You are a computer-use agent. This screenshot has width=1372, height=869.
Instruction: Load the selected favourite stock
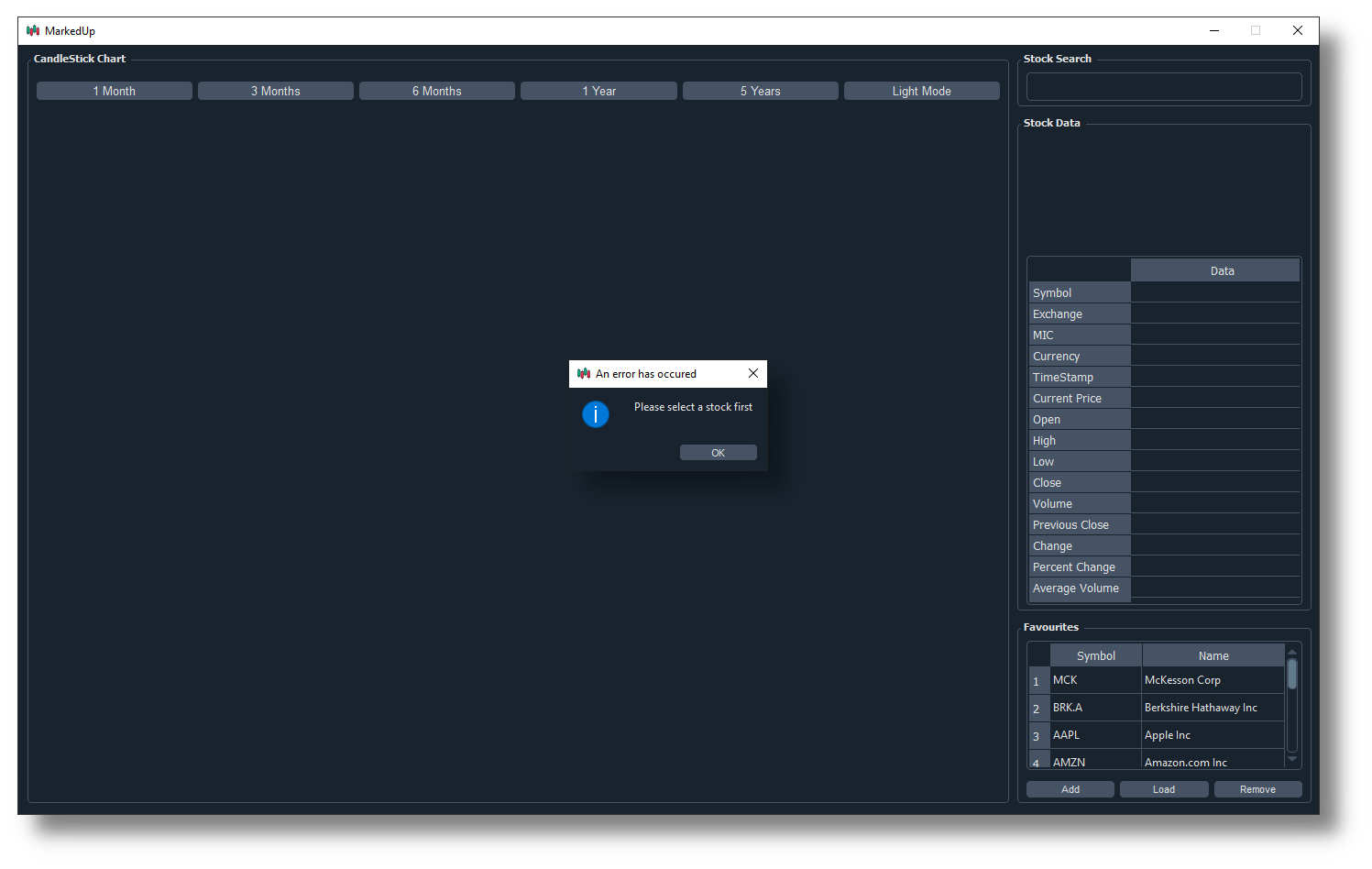(x=1164, y=789)
